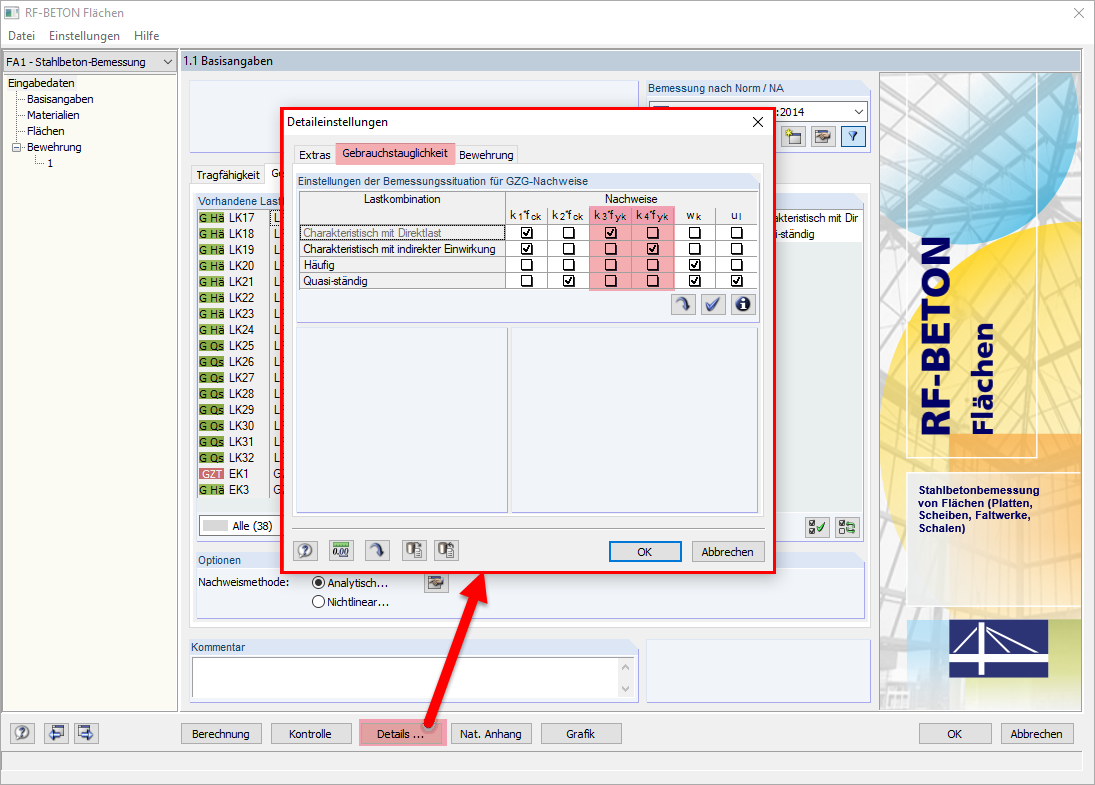The height and width of the screenshot is (785, 1095).
Task: Click the invert selection icon beside load list
Action: pos(847,527)
